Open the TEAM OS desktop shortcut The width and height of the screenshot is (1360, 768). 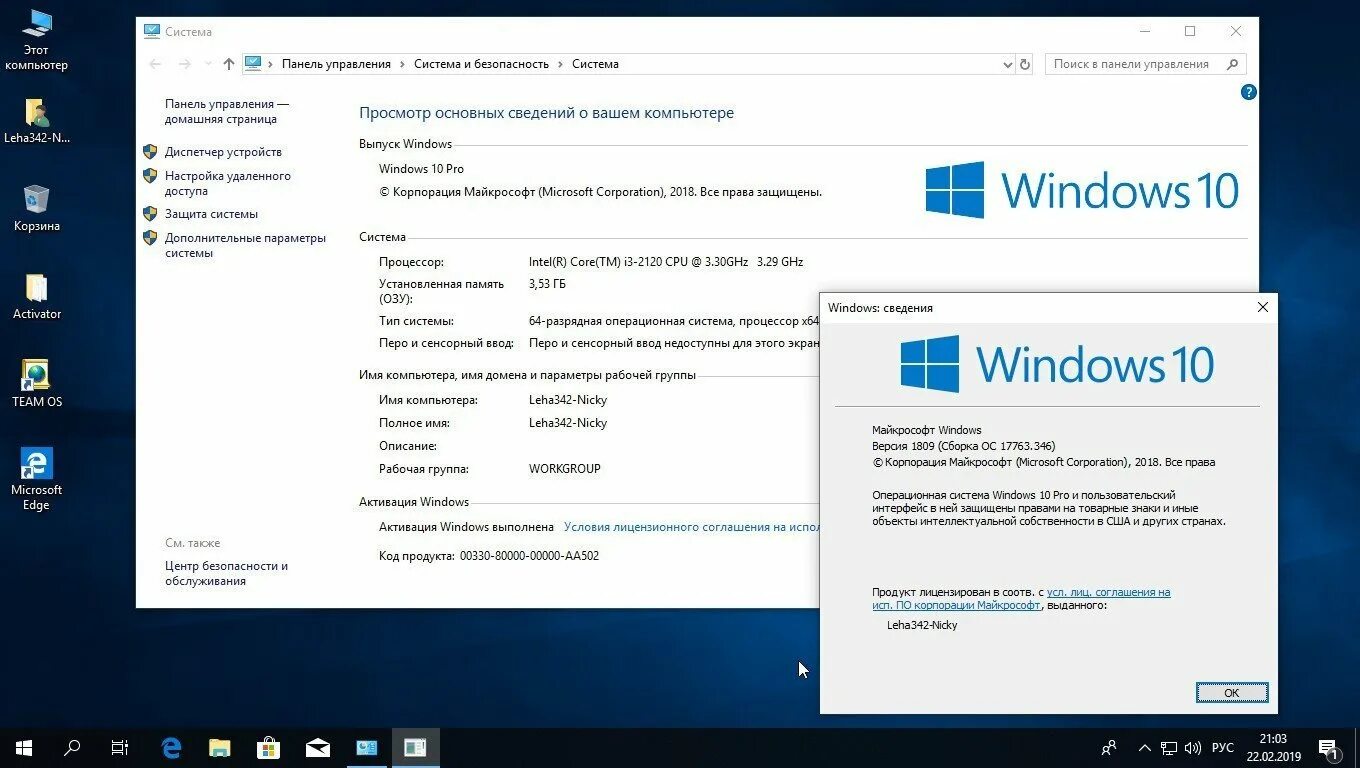click(37, 384)
